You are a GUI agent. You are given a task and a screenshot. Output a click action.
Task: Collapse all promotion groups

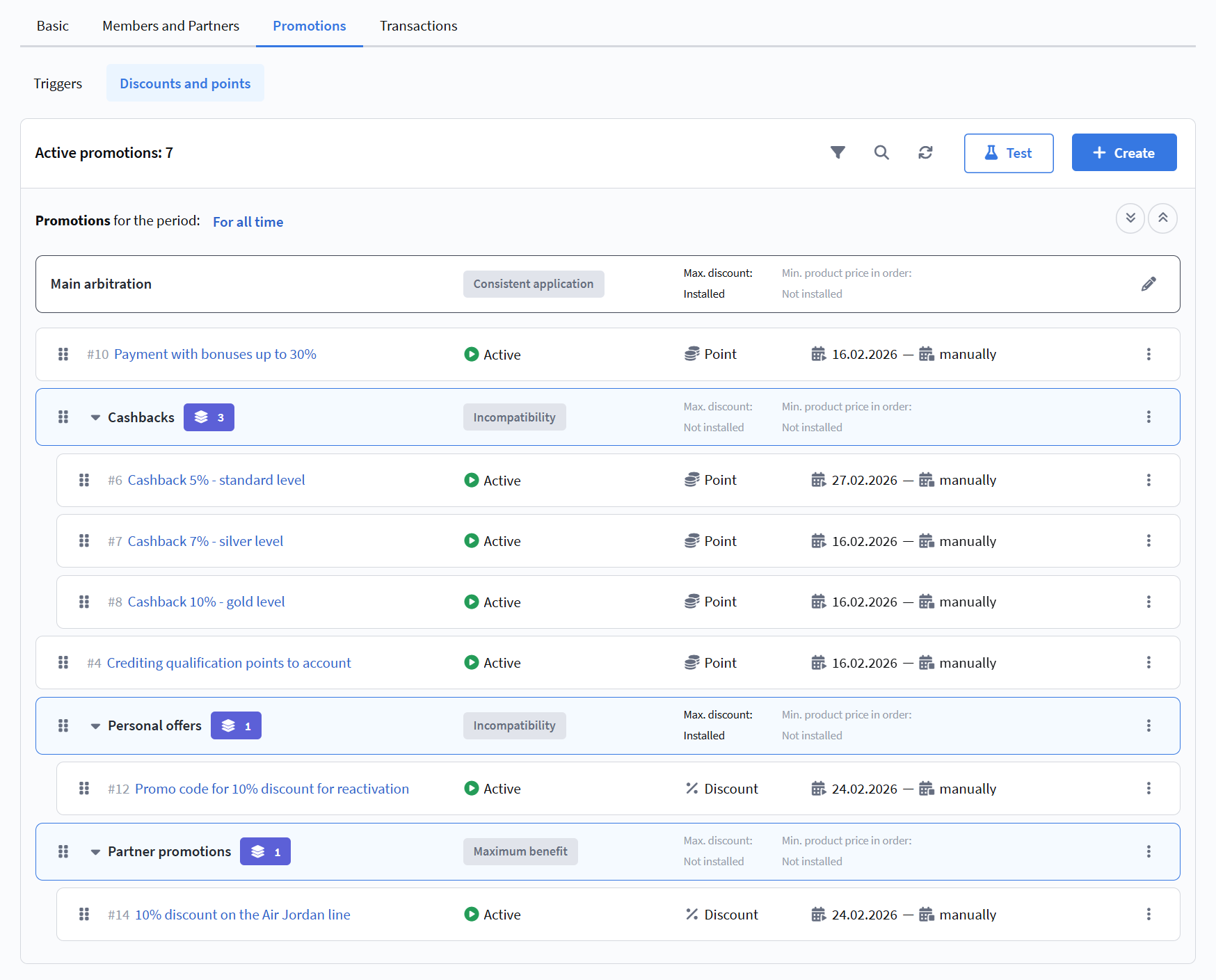(1162, 218)
